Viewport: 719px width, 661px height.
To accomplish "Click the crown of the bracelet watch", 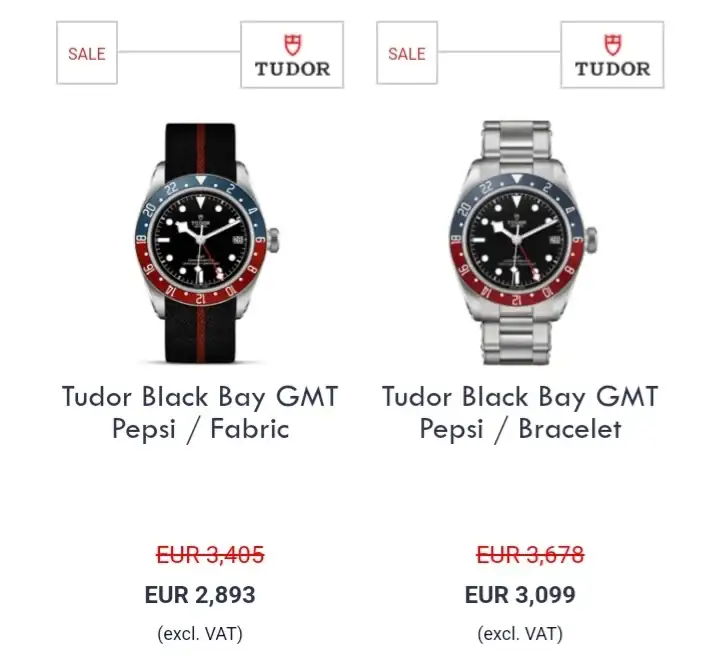I will [x=591, y=240].
